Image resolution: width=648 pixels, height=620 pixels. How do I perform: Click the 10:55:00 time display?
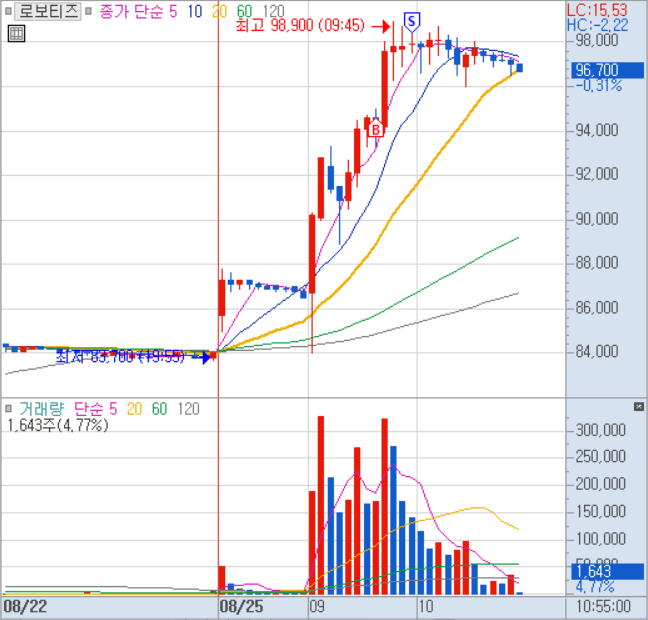603,606
